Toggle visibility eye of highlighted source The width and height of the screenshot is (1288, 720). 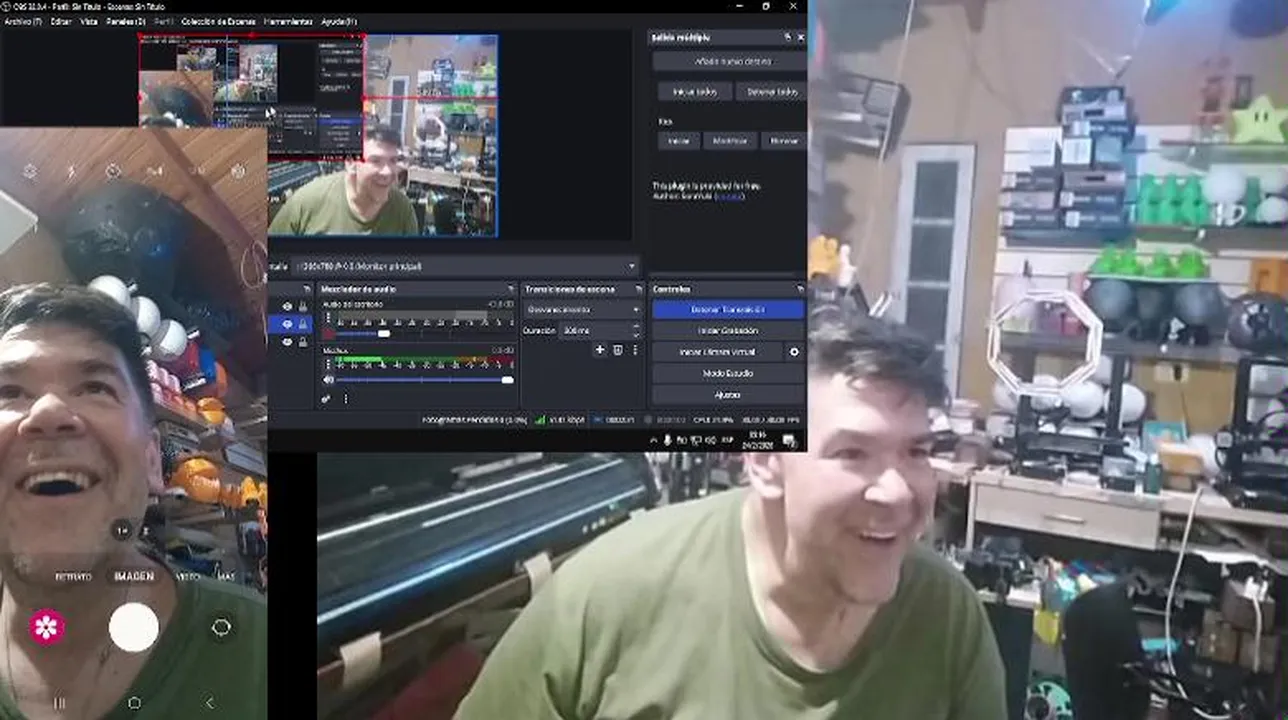pyautogui.click(x=287, y=324)
